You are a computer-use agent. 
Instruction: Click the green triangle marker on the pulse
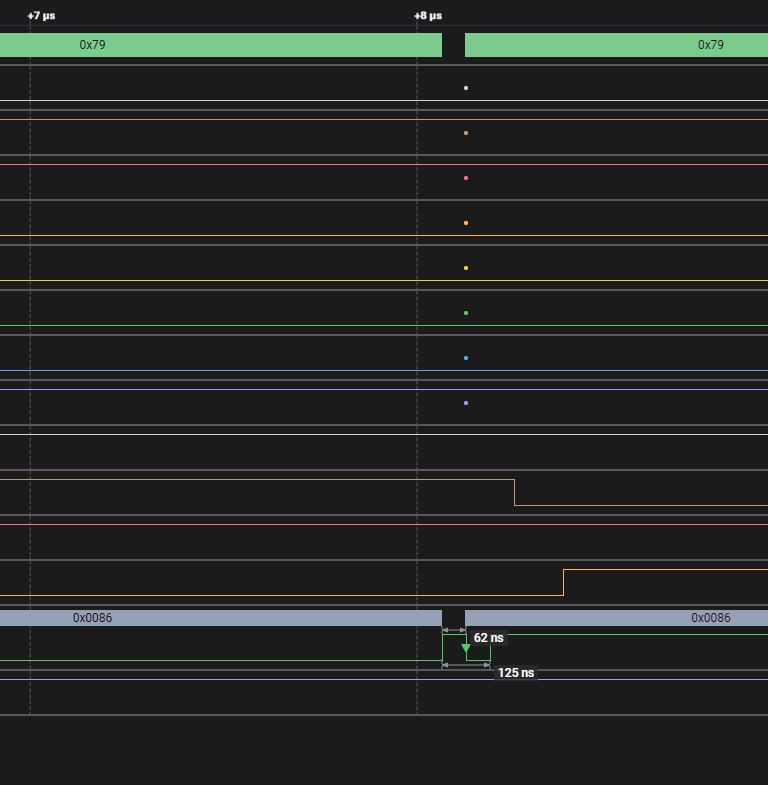(466, 649)
